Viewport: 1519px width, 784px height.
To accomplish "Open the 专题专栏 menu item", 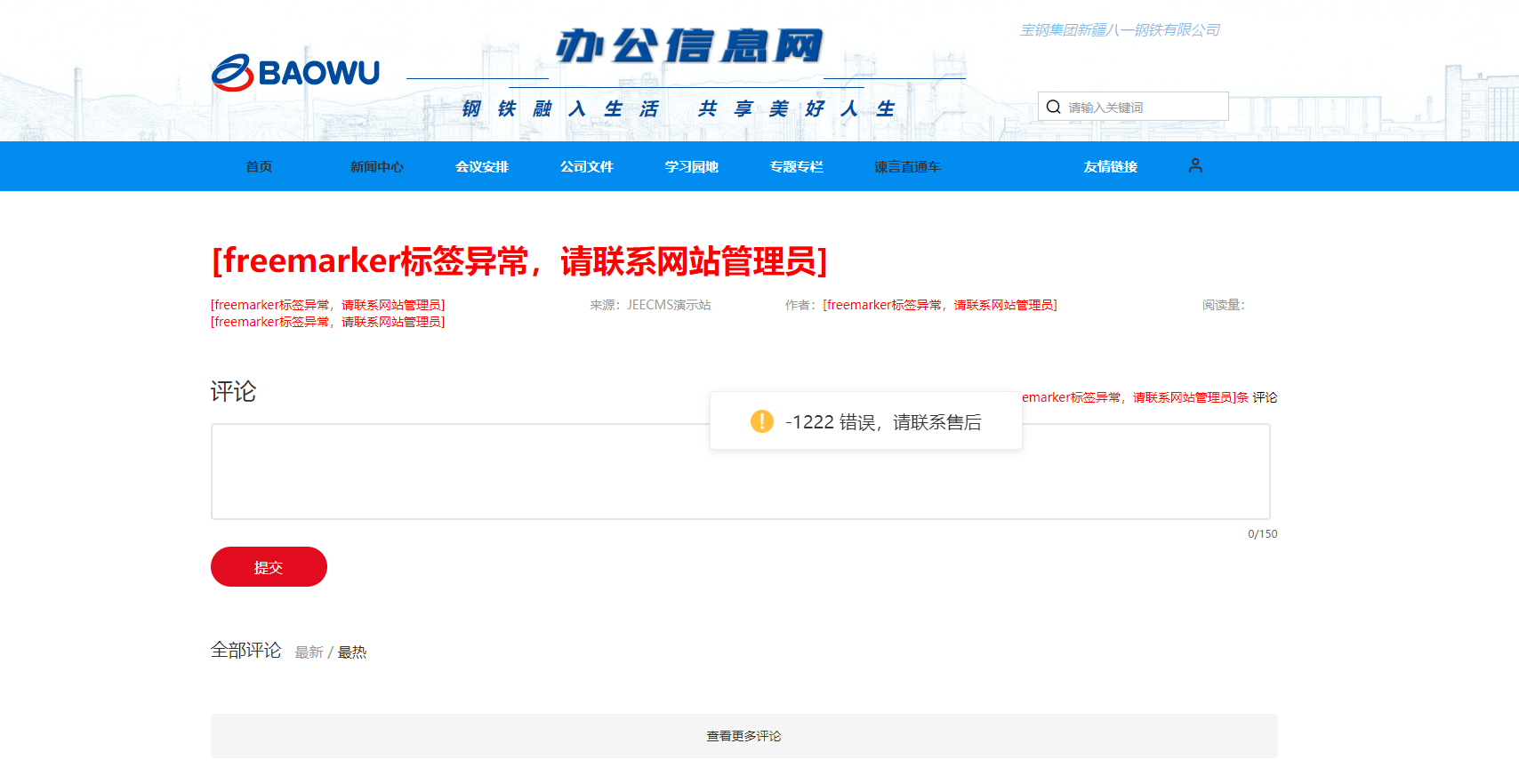I will (797, 166).
